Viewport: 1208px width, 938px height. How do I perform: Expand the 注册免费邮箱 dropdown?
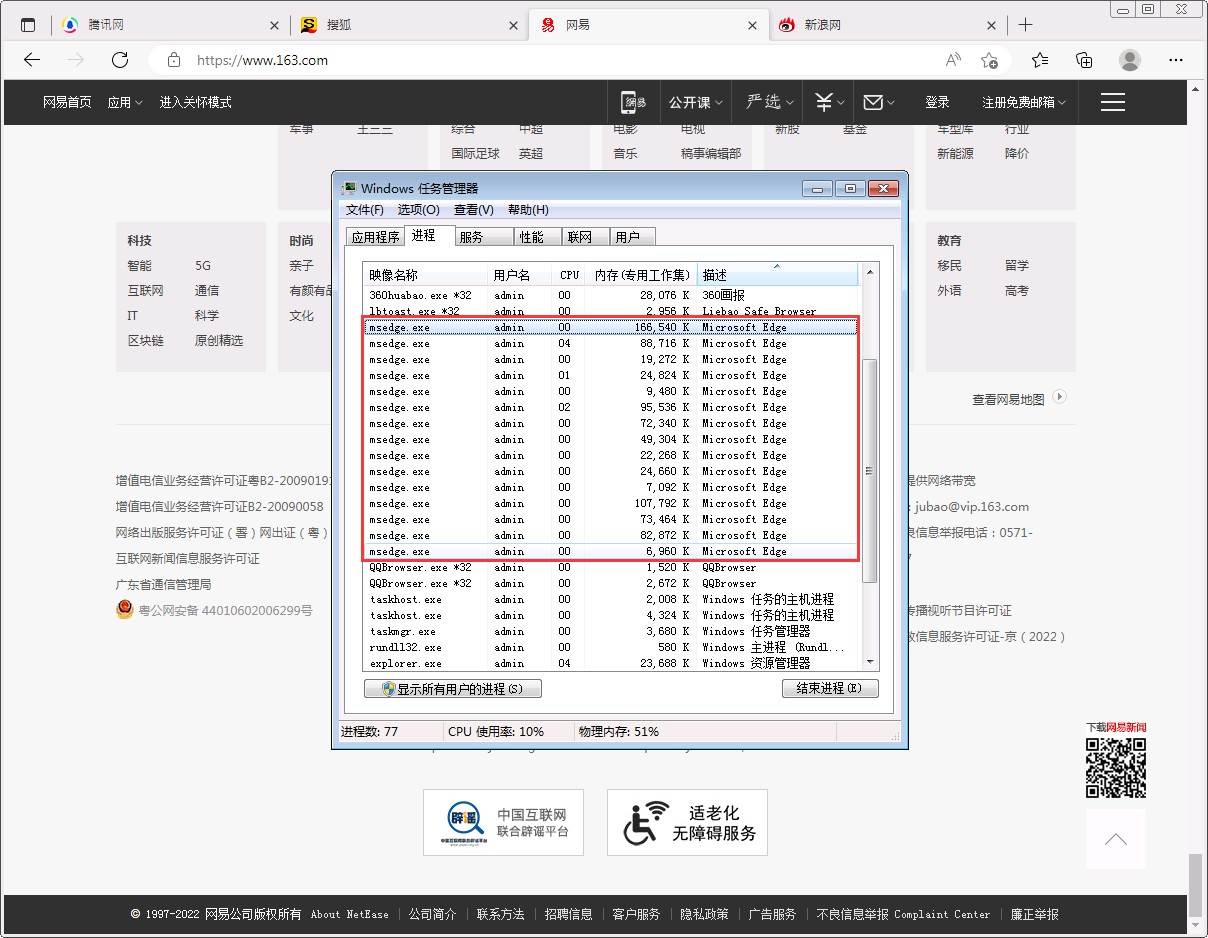click(1024, 102)
